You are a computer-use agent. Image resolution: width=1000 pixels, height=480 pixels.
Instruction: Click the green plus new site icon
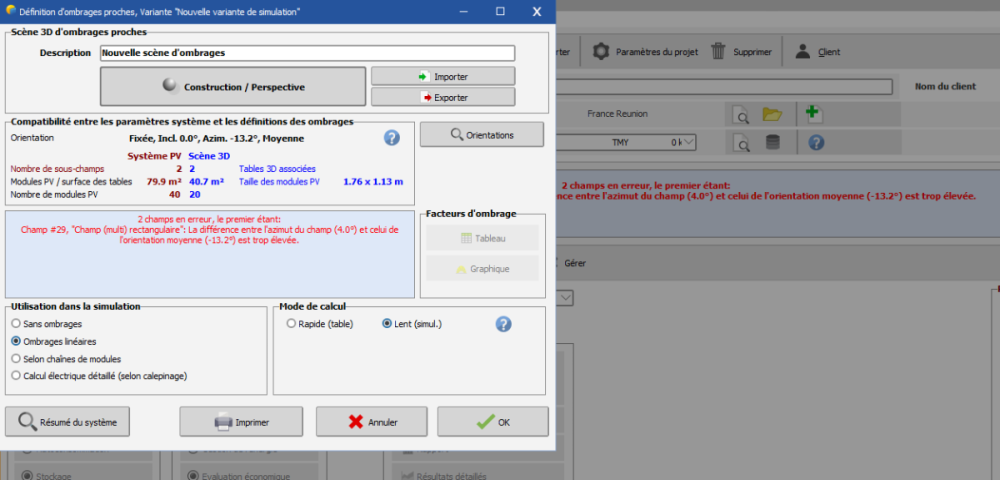click(814, 114)
